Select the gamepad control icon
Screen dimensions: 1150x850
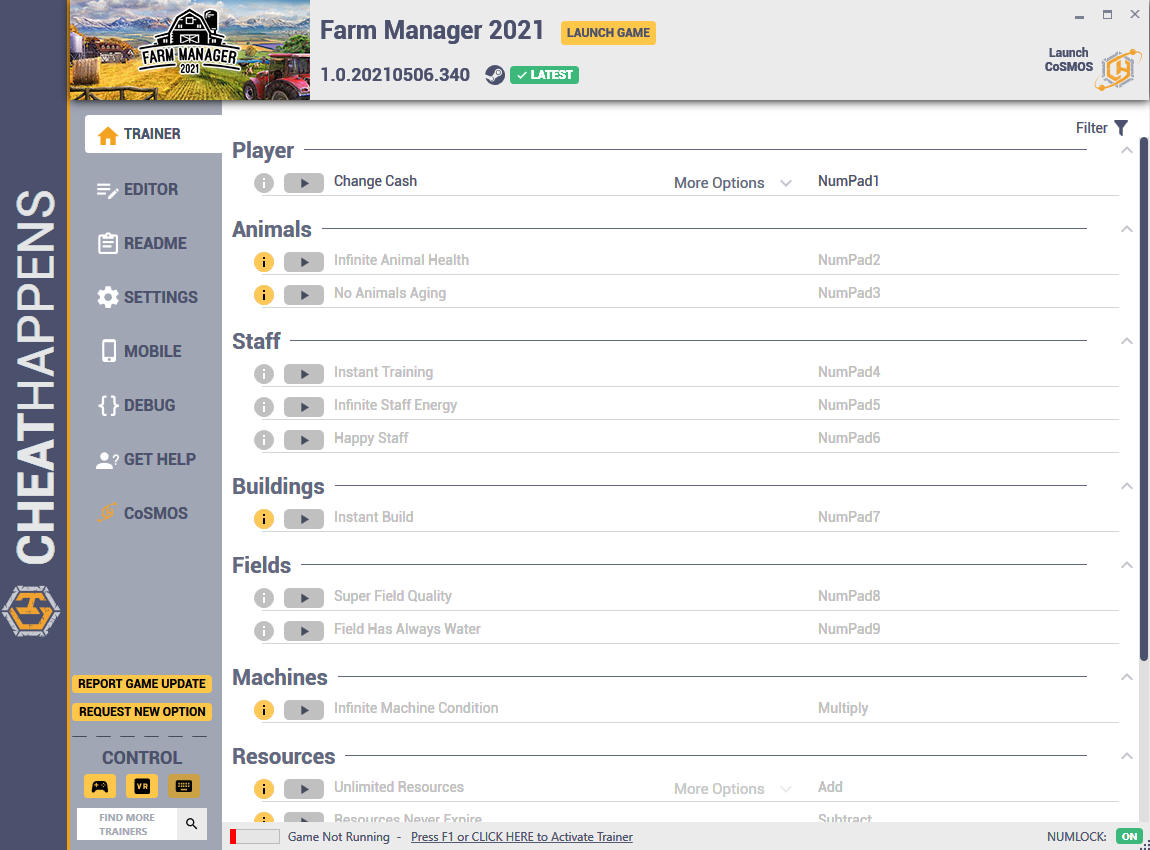100,786
